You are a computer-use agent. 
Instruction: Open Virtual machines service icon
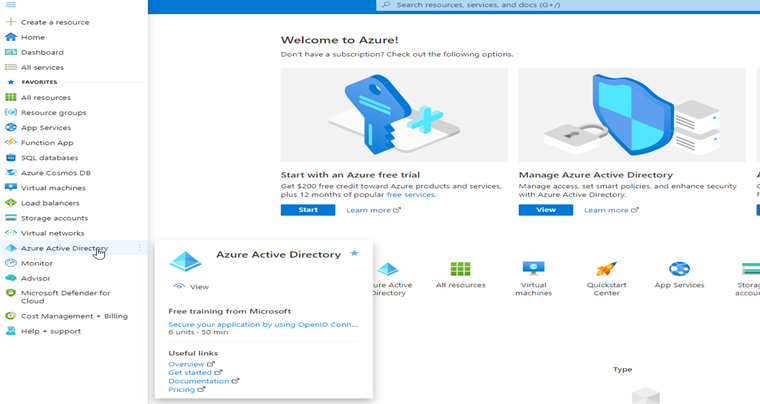click(533, 269)
